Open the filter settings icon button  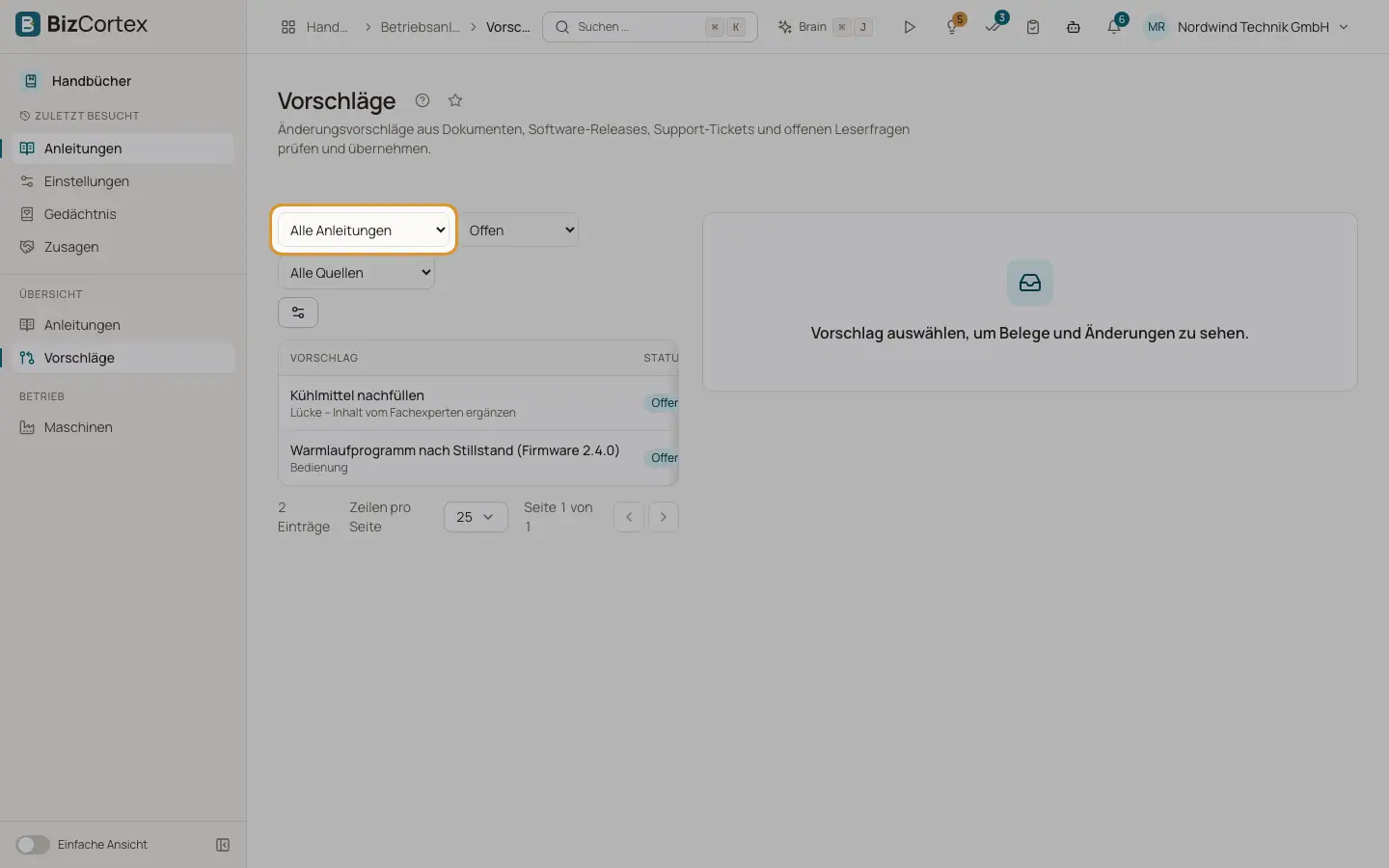click(298, 312)
